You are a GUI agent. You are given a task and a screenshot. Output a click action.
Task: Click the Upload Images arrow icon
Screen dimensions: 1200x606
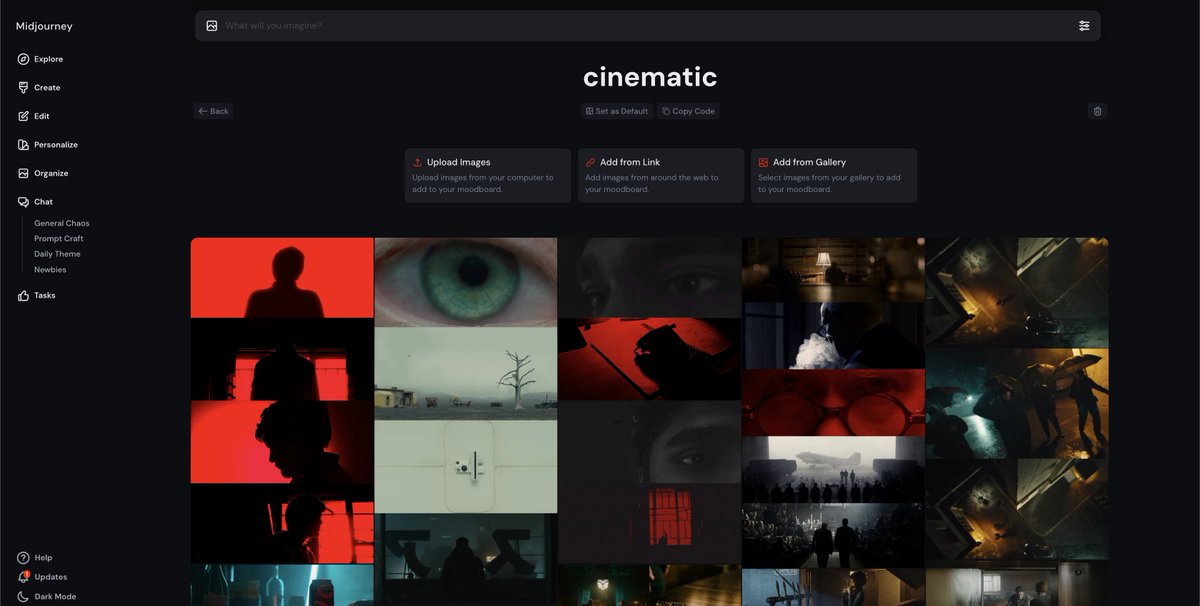(x=417, y=162)
